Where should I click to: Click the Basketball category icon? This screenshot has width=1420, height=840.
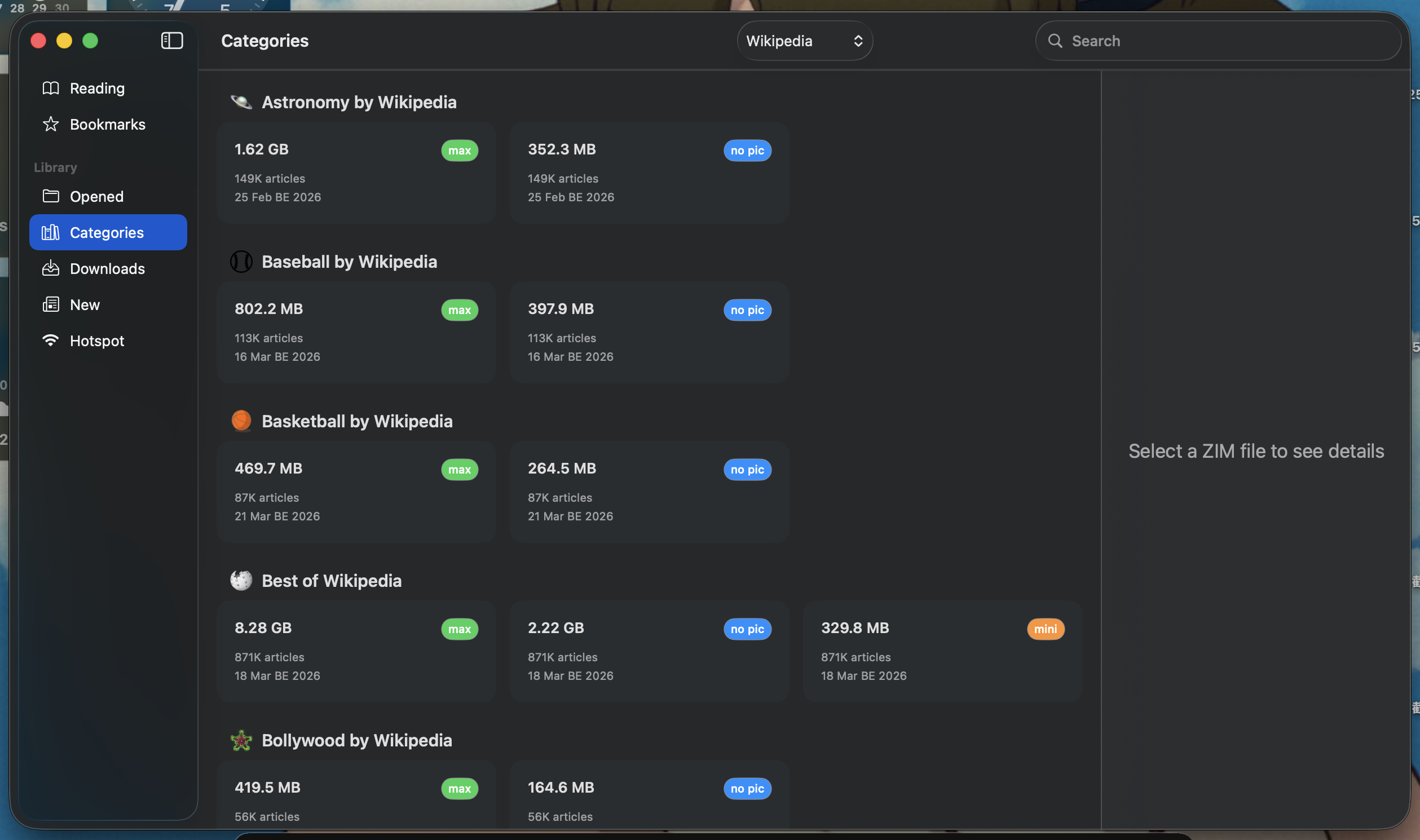point(241,422)
